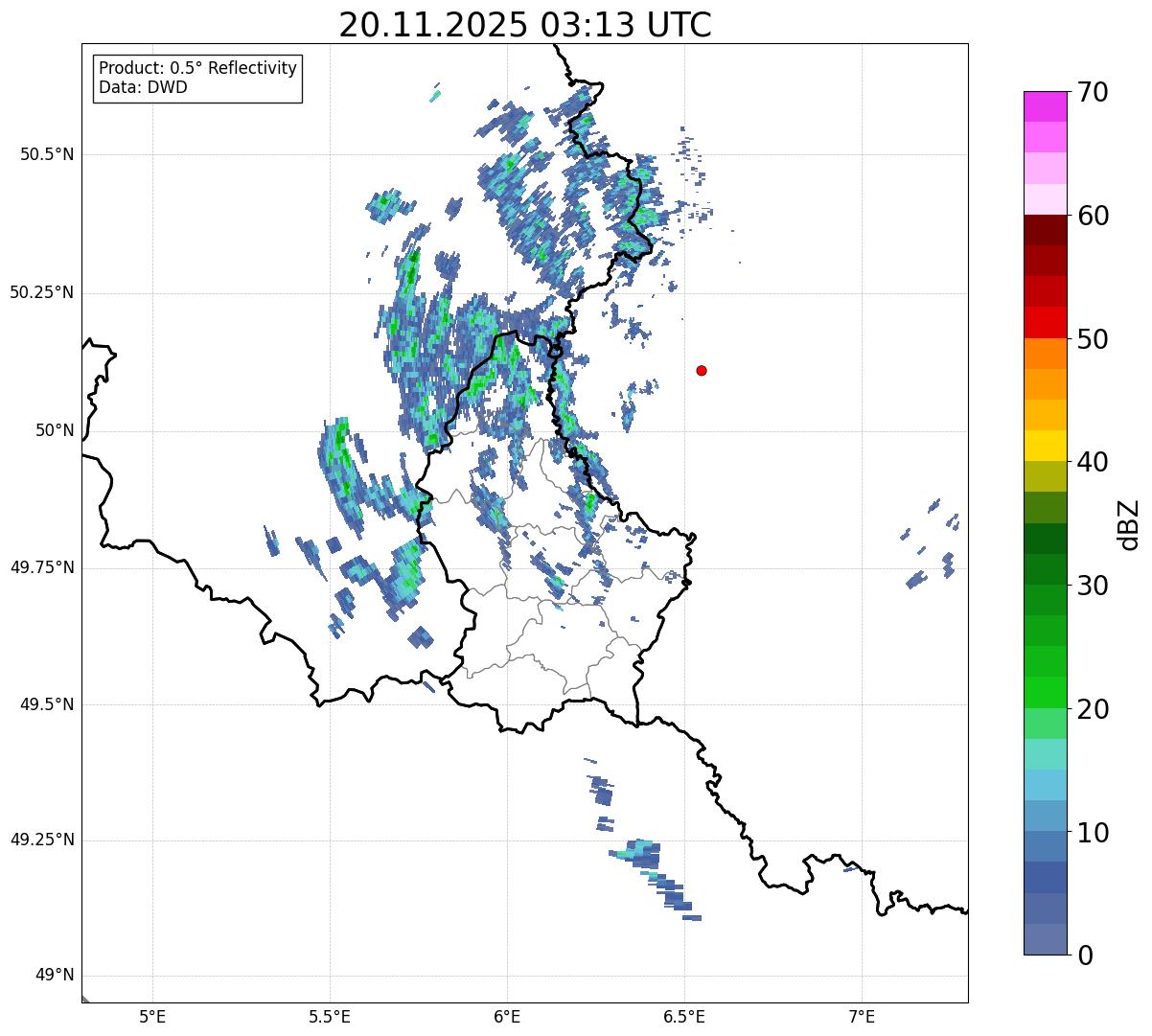Click the 20 tick label on colorbar
Viewport: 1152px width, 1036px height.
click(1093, 709)
